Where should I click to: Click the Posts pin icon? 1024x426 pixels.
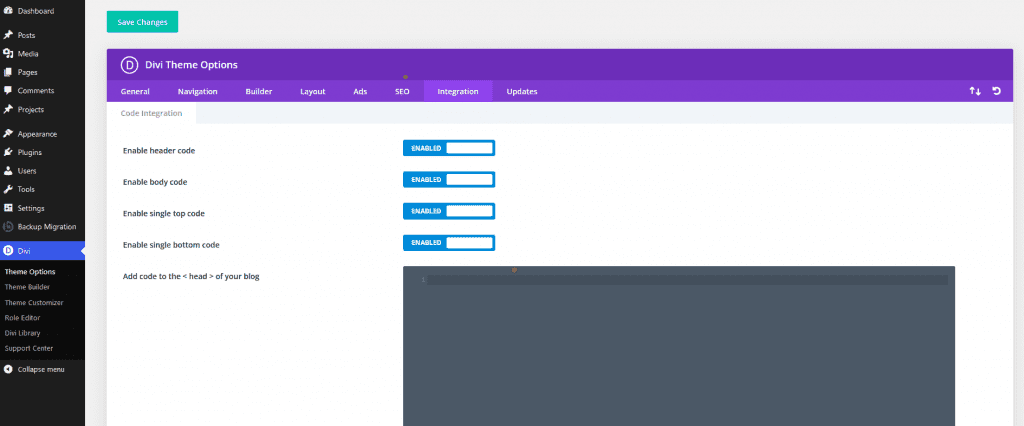coord(8,35)
